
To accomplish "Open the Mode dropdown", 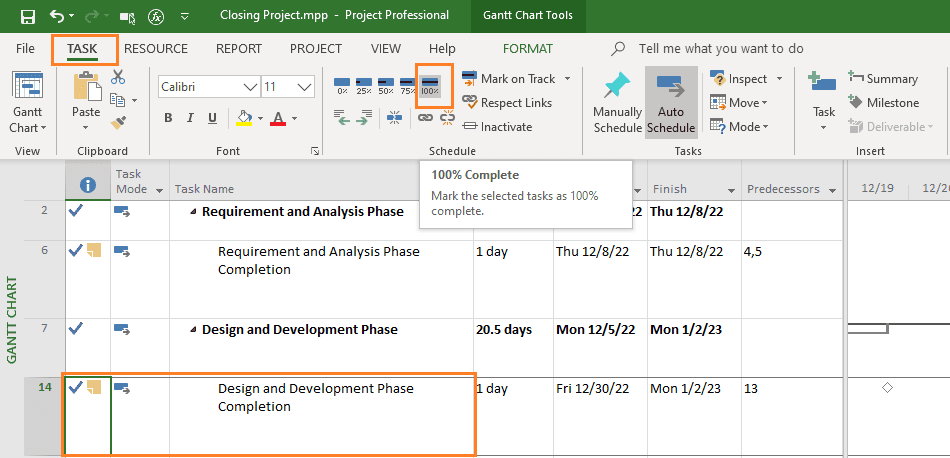I will point(739,127).
